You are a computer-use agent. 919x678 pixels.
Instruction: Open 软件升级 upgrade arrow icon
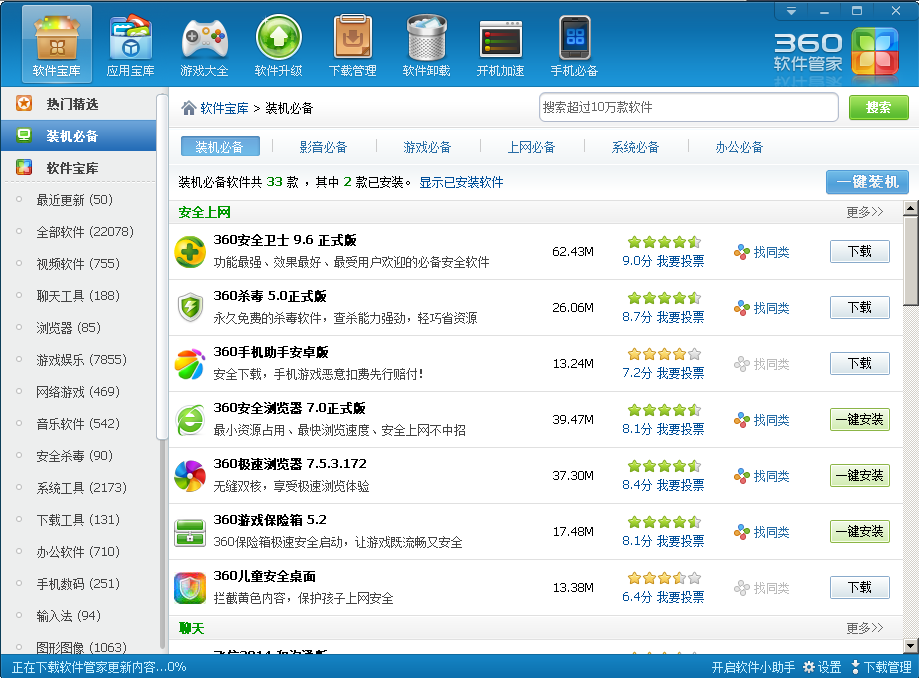pyautogui.click(x=278, y=45)
